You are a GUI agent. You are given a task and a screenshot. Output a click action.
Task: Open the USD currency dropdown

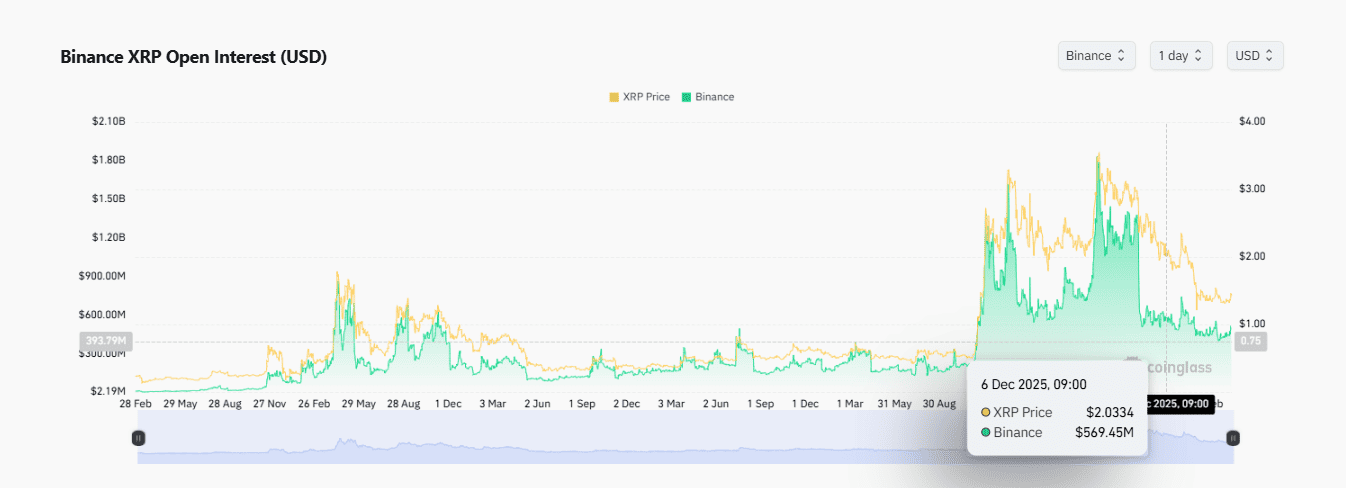(x=1254, y=56)
